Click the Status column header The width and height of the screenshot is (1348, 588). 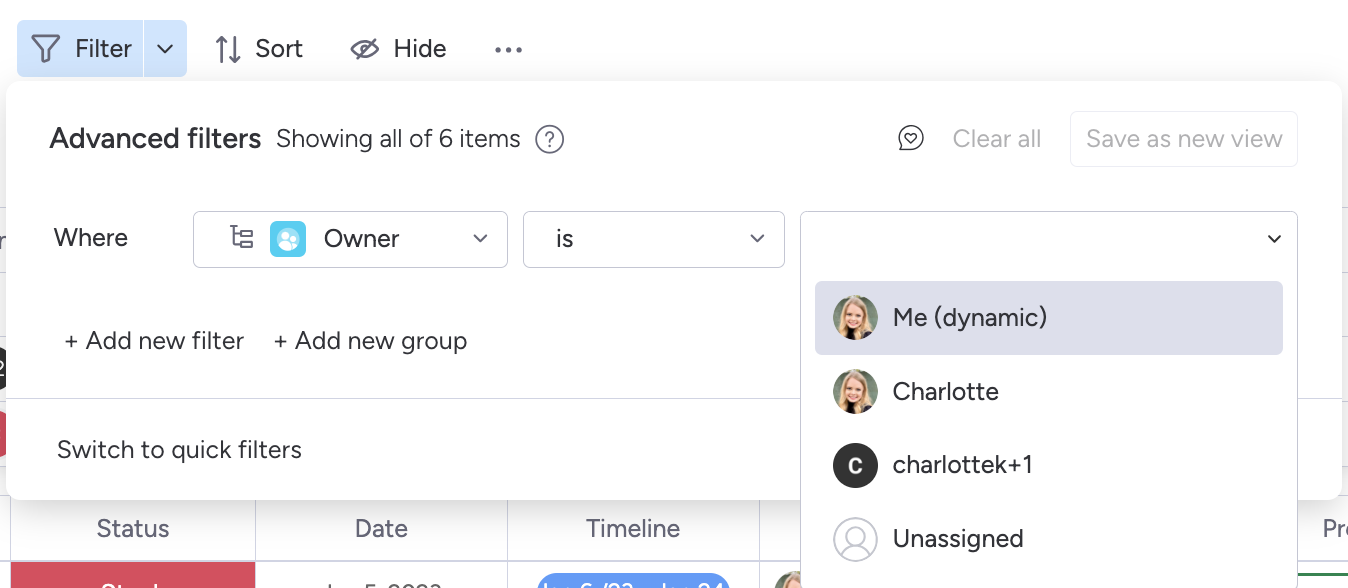132,528
